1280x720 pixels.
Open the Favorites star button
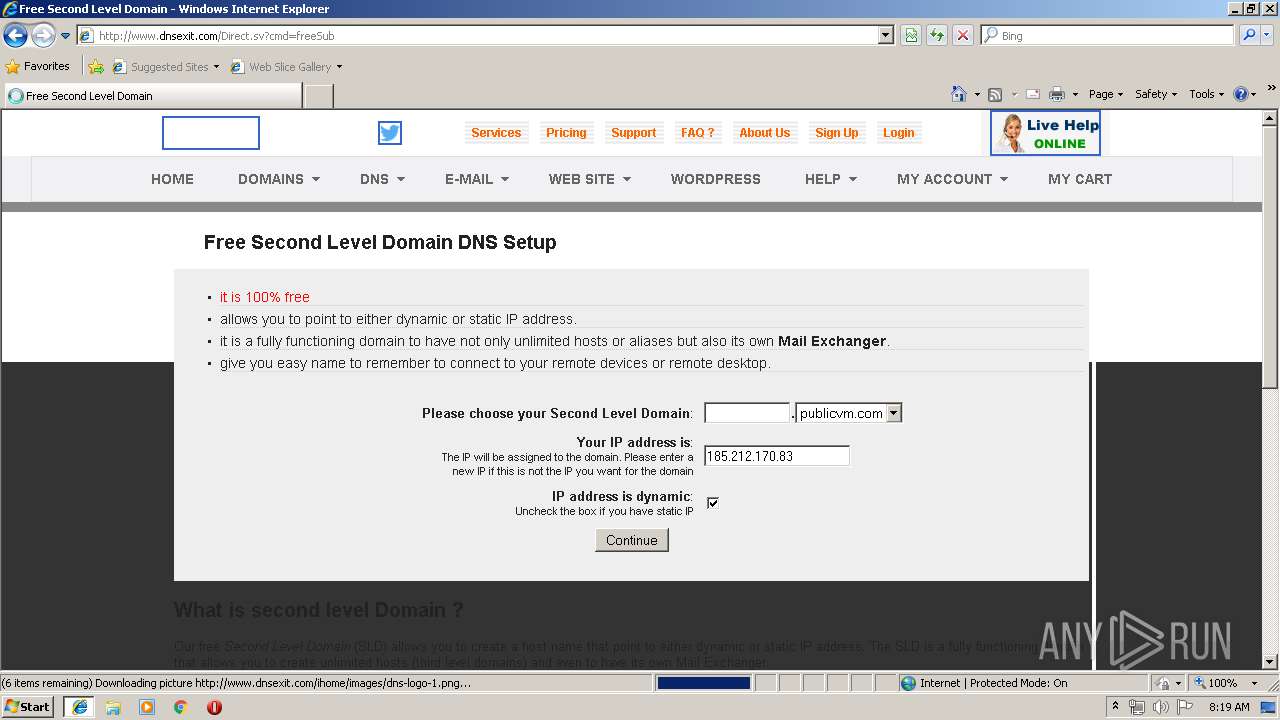pyautogui.click(x=37, y=67)
